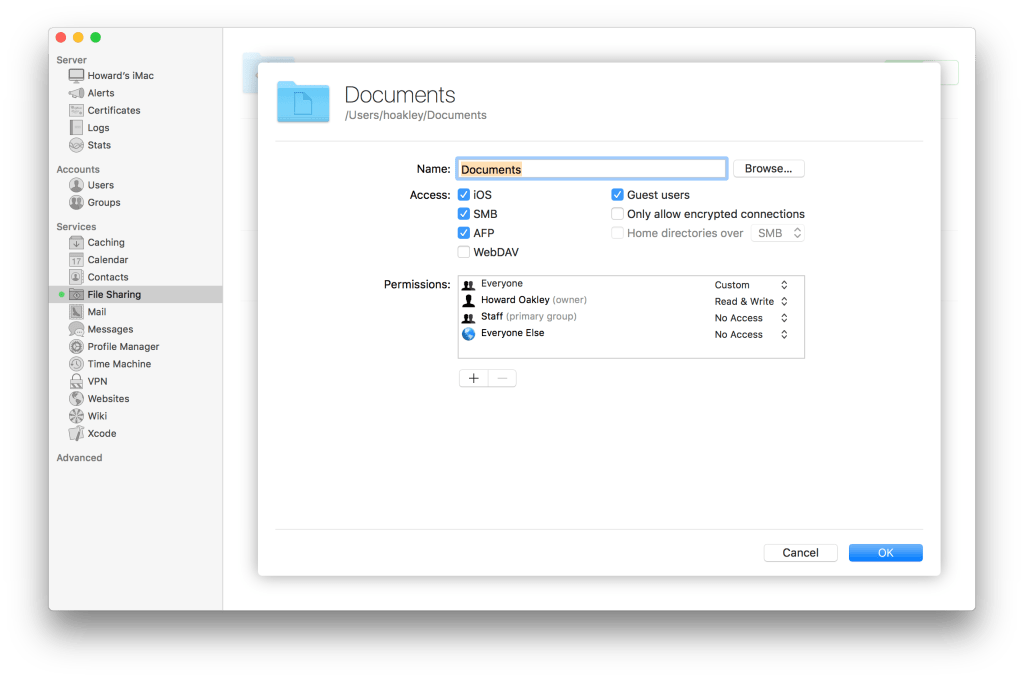The width and height of the screenshot is (1024, 680).
Task: Change Howard Oakley's Read & Write permission
Action: point(751,301)
